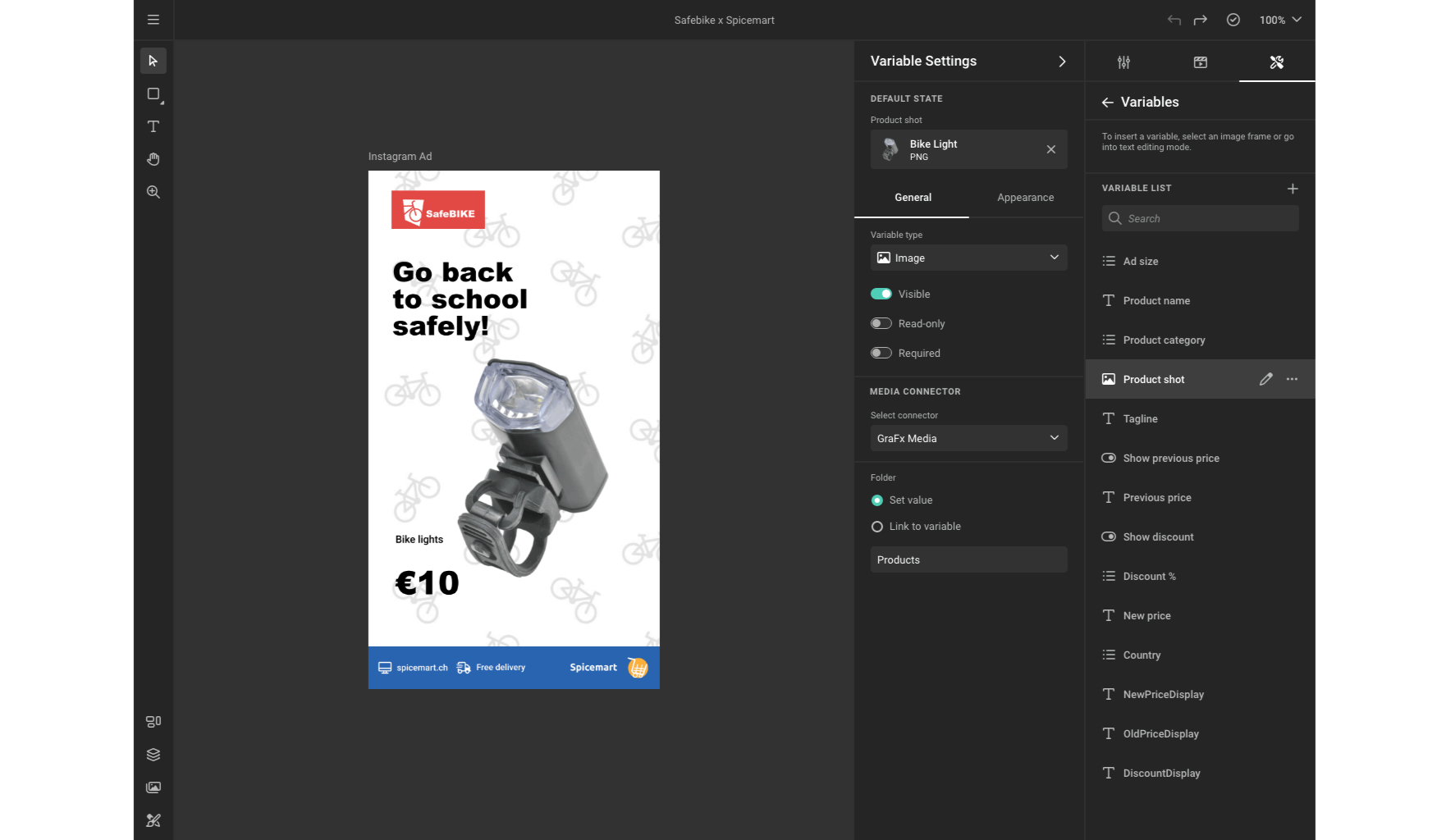This screenshot has width=1446, height=840.
Task: Select the Show discount variable
Action: [1201, 536]
